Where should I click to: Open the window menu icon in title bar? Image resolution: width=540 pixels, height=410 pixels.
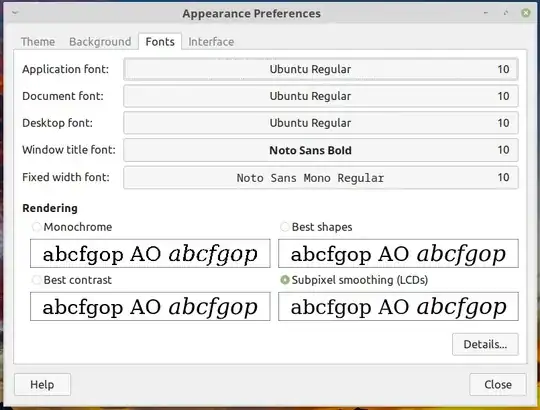[15, 13]
